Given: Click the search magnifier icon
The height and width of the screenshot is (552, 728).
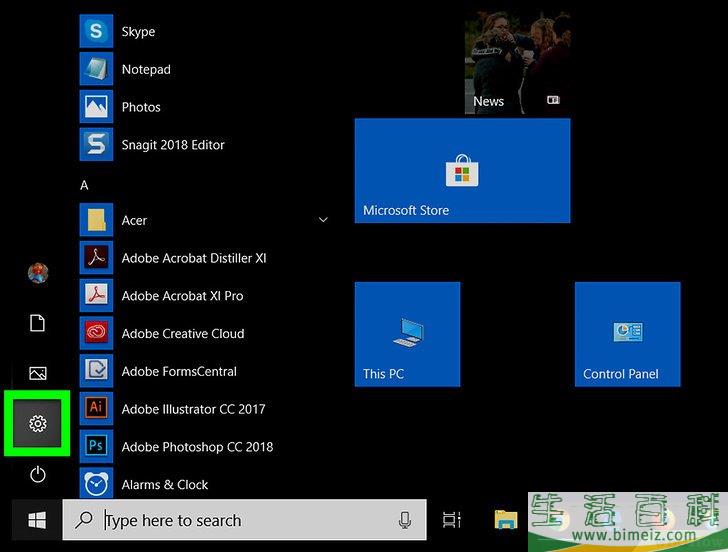Looking at the screenshot, I should (x=84, y=520).
